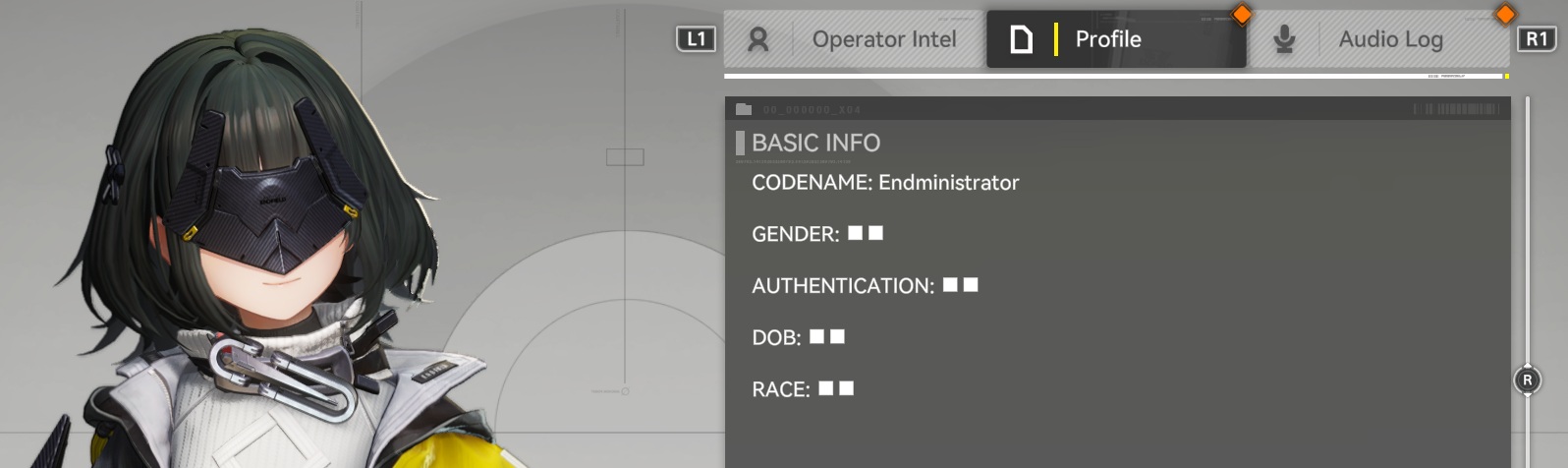This screenshot has width=1568, height=468.
Task: Click the R stick scroll handle
Action: click(x=1527, y=380)
